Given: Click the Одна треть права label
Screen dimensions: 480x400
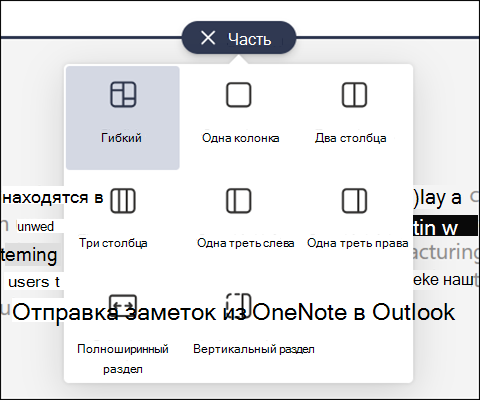Looking at the screenshot, I should click(358, 243).
